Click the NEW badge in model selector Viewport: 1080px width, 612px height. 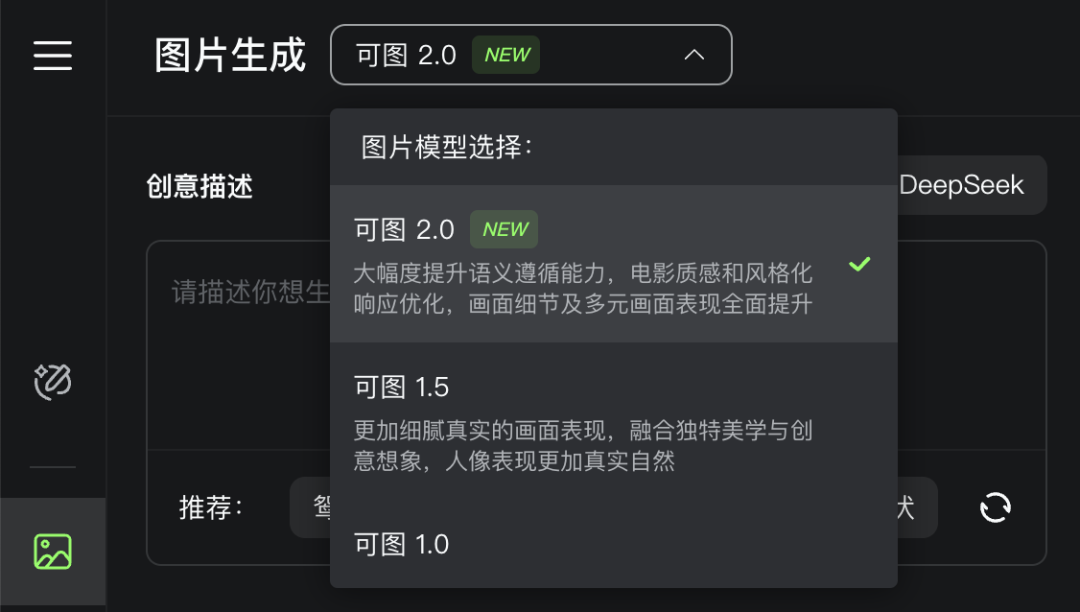point(506,54)
